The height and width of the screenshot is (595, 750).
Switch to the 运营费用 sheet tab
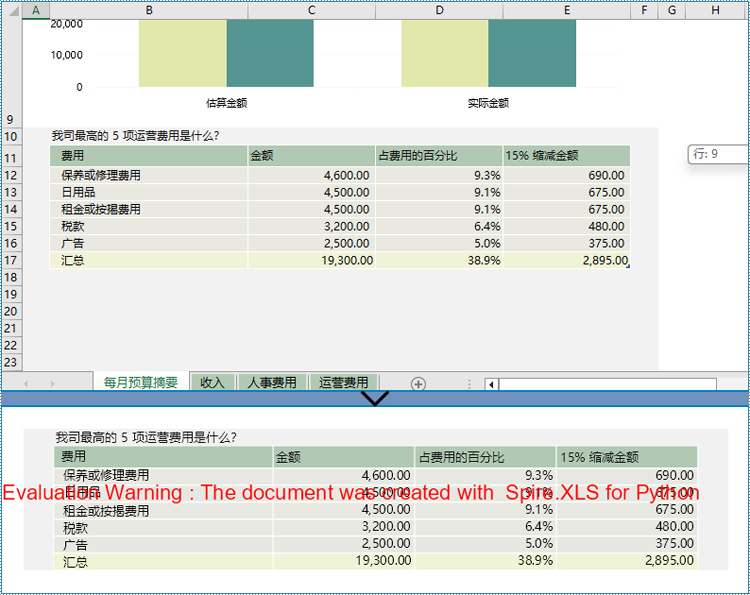[x=343, y=382]
